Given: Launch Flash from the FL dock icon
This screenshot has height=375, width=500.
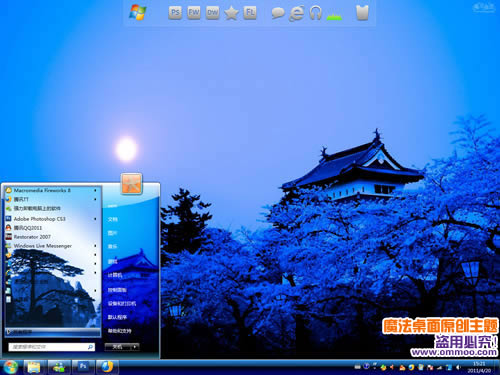Looking at the screenshot, I should (x=250, y=13).
